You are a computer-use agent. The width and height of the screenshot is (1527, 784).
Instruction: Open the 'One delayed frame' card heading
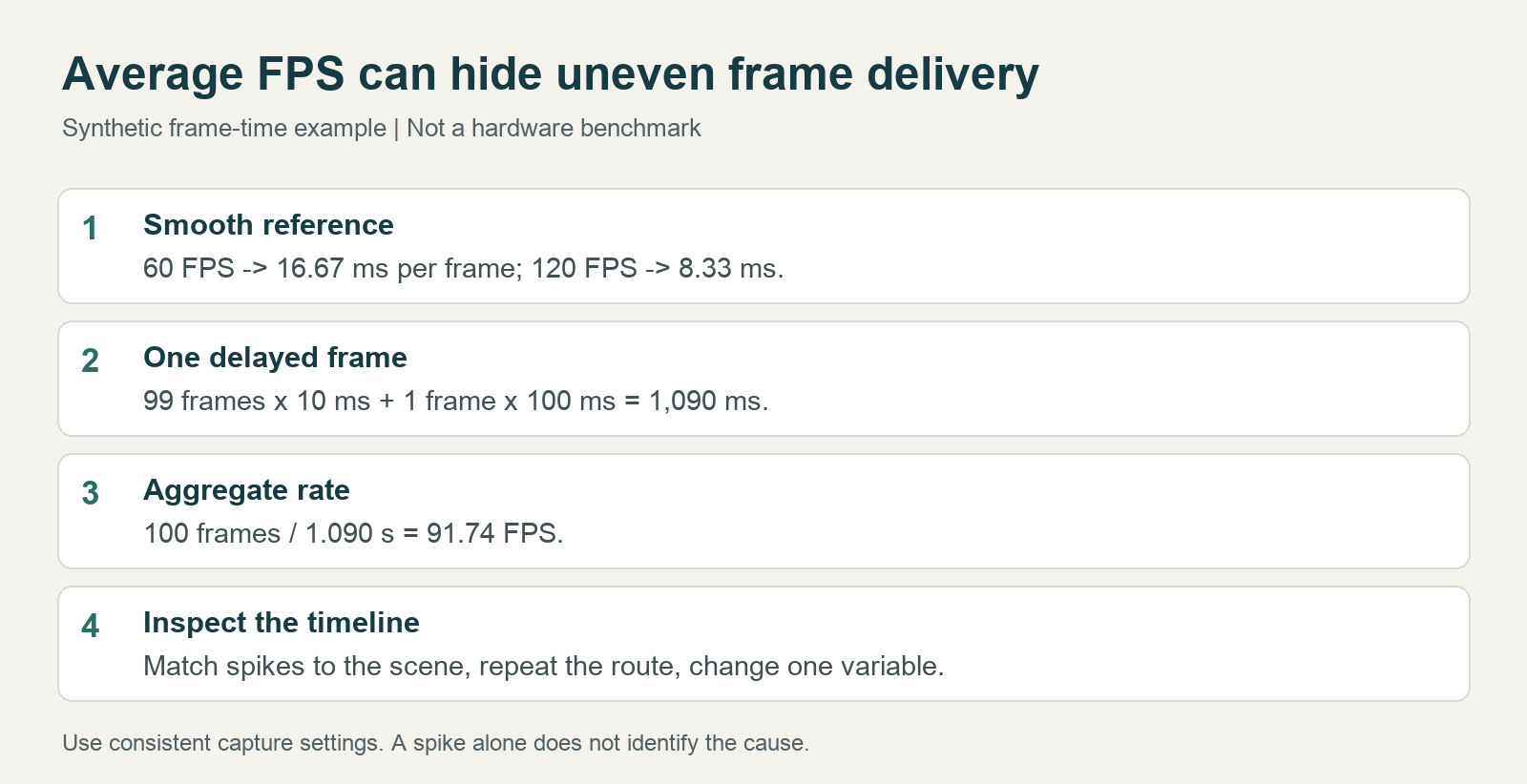coord(275,358)
